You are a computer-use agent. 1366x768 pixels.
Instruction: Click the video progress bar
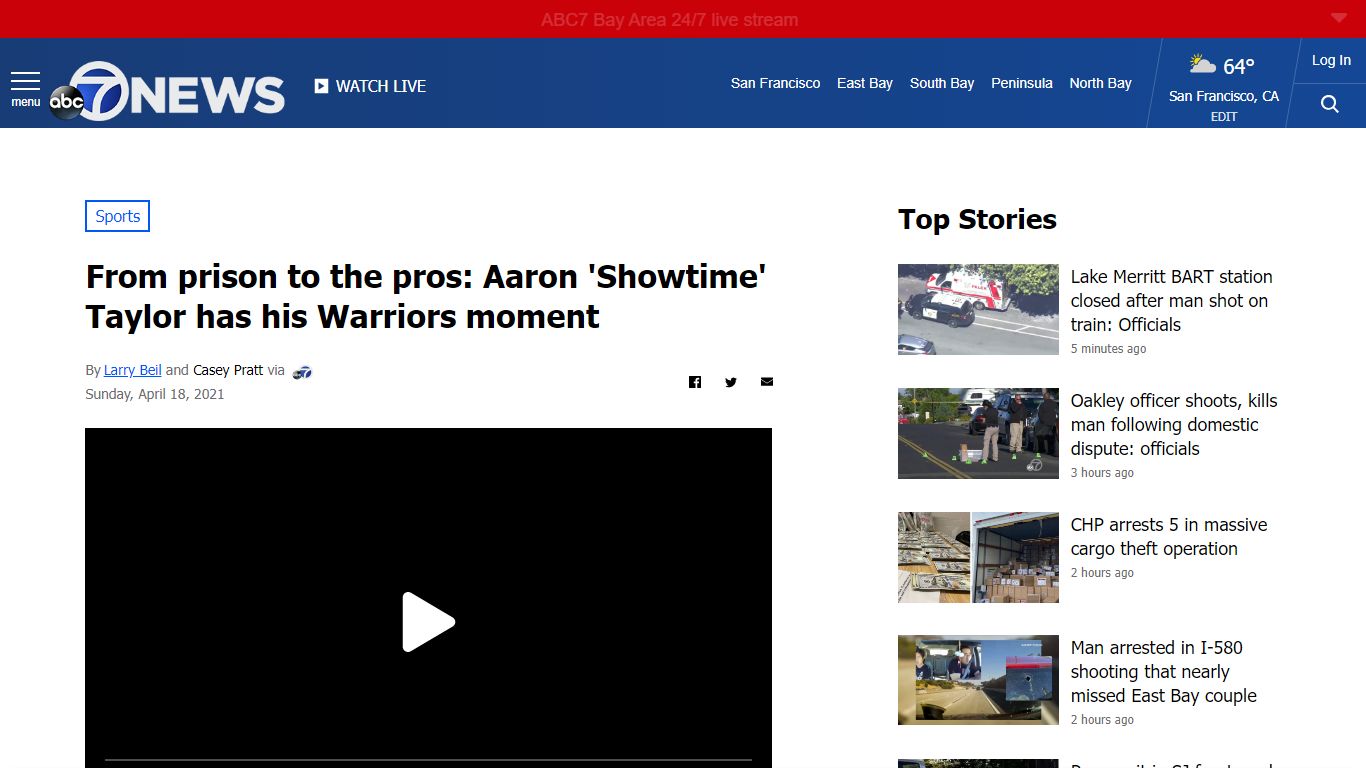(428, 760)
